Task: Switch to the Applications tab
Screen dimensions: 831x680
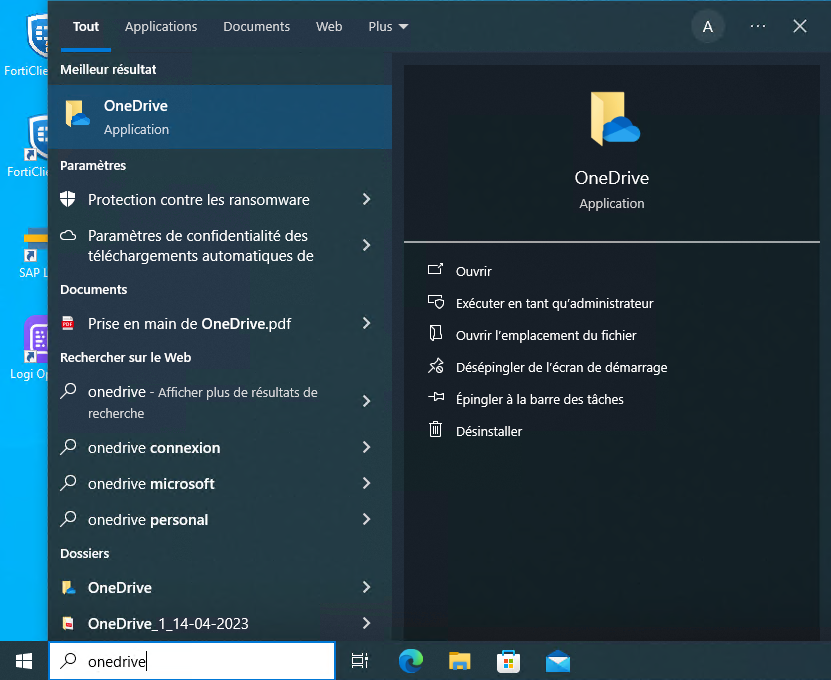Action: [x=161, y=27]
